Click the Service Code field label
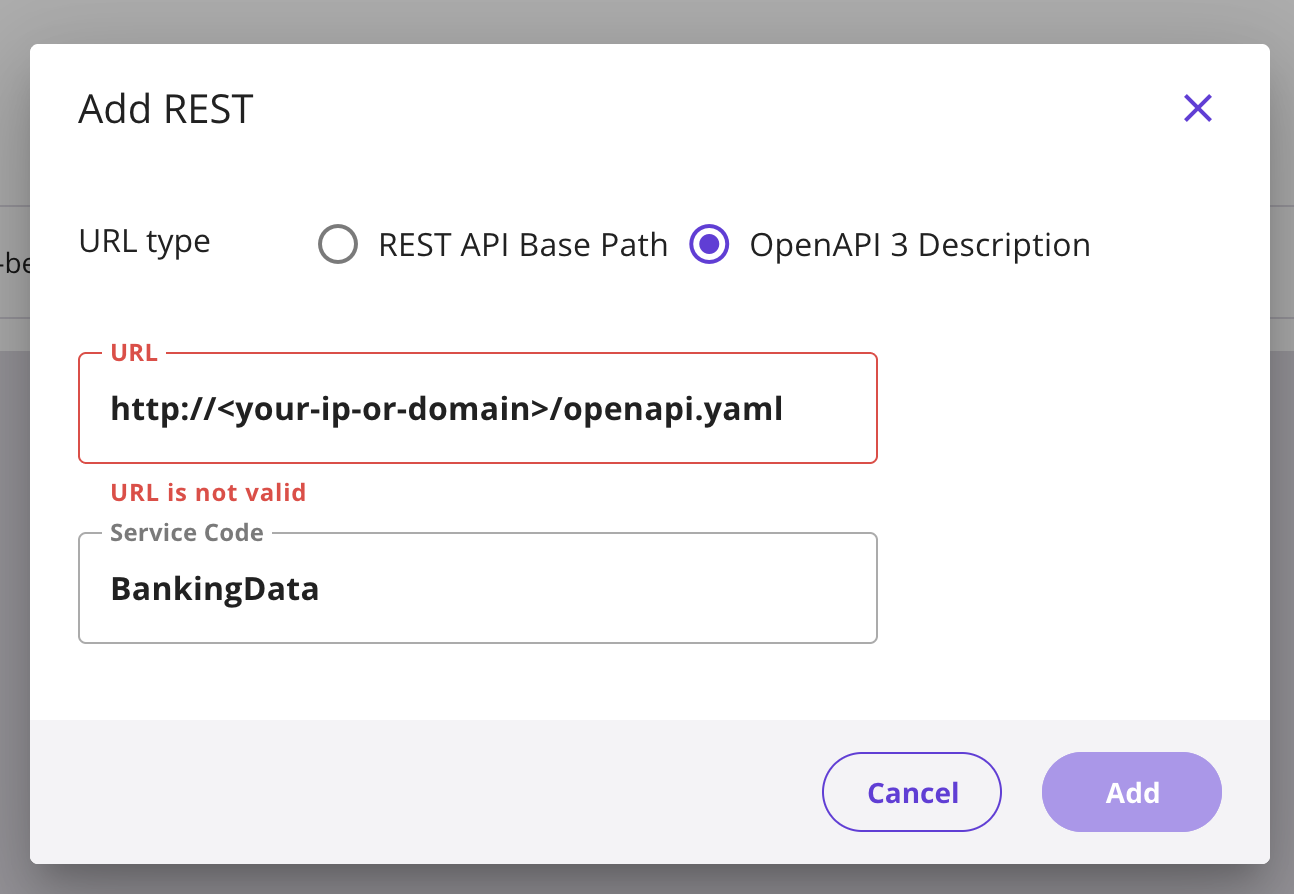This screenshot has width=1294, height=894. 186,532
